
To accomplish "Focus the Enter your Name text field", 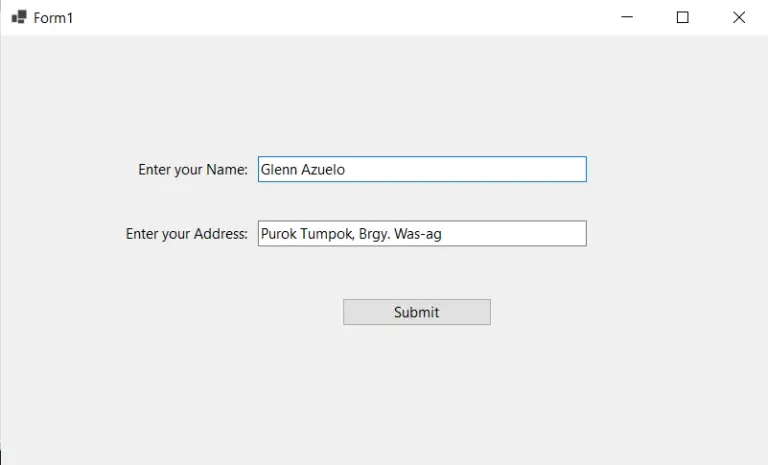I will 421,169.
